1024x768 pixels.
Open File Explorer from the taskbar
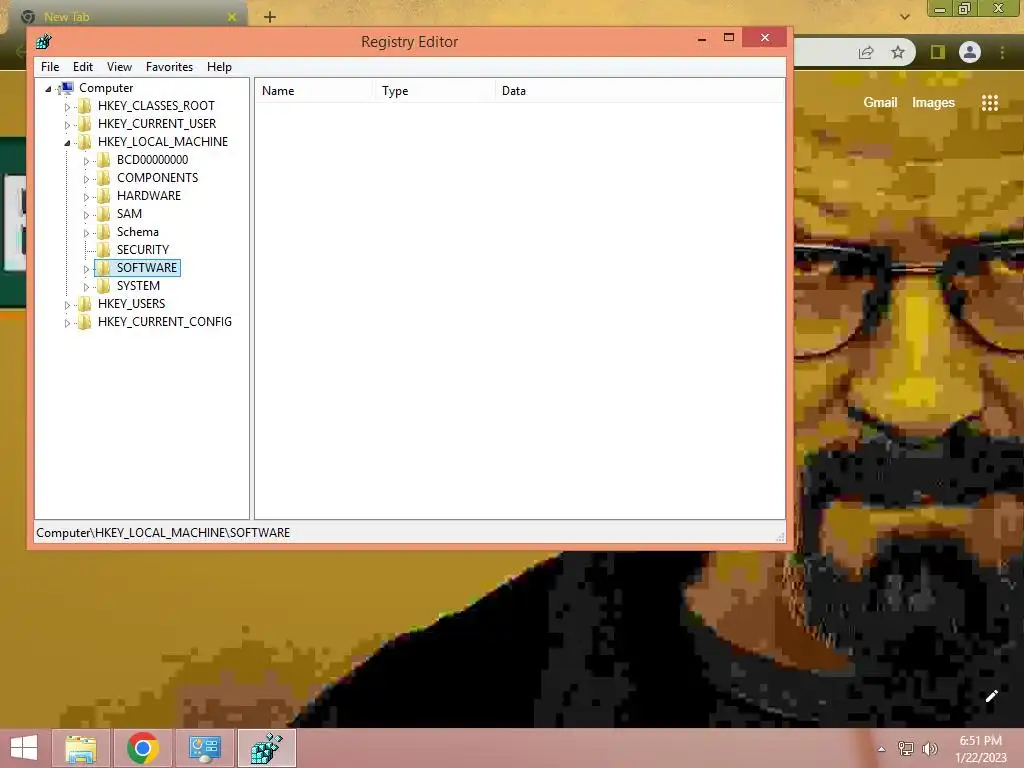(81, 748)
